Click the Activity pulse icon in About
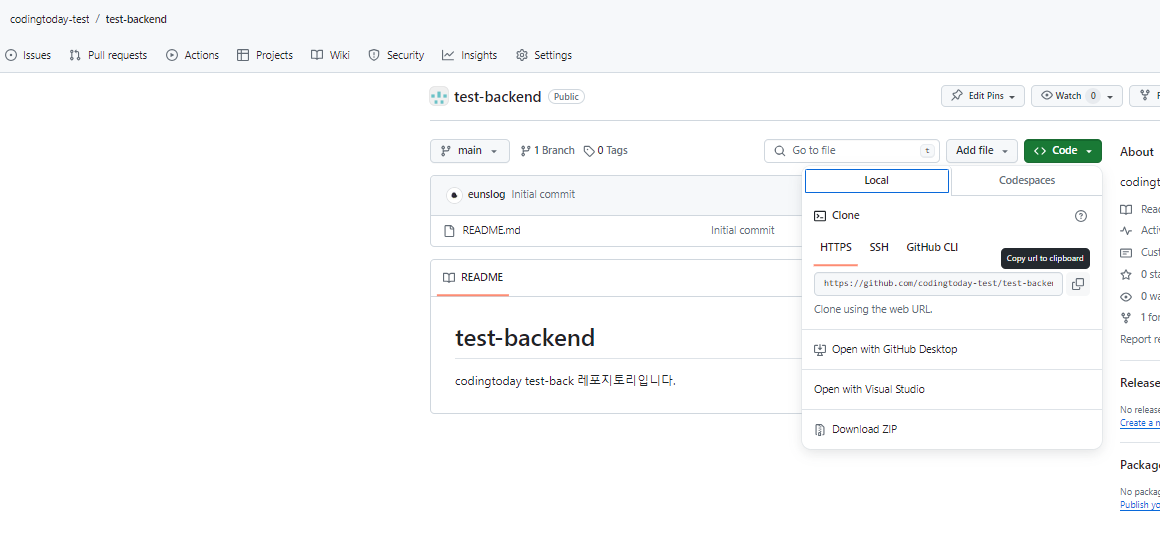1160x535 pixels. coord(1126,230)
